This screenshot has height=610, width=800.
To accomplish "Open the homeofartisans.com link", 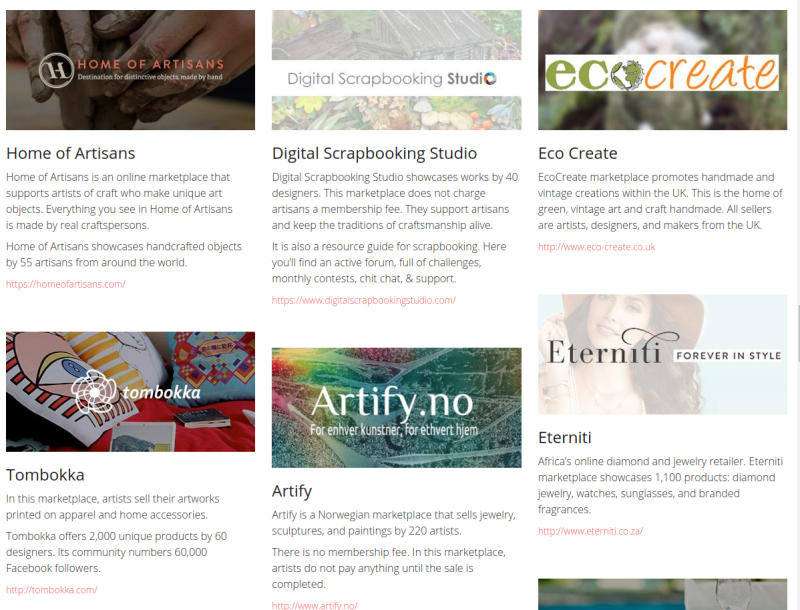I will pos(66,284).
